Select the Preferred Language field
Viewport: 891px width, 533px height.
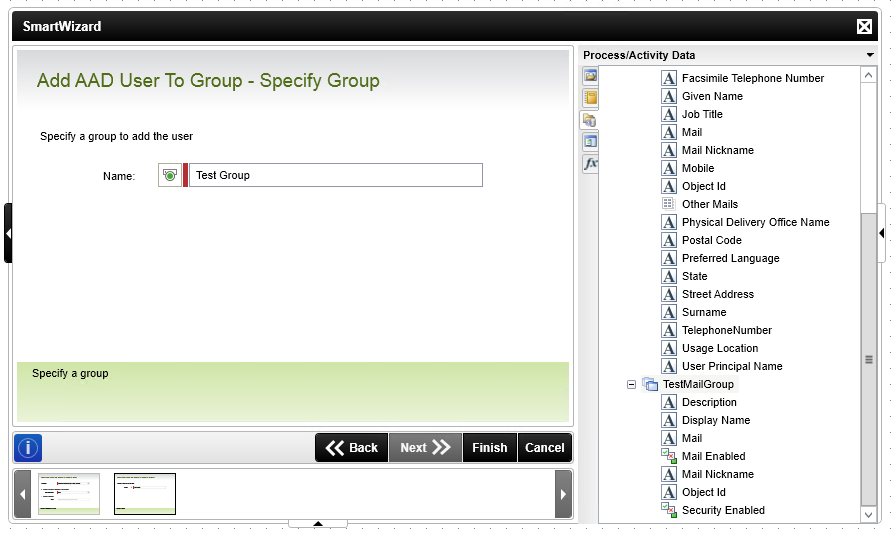[730, 258]
